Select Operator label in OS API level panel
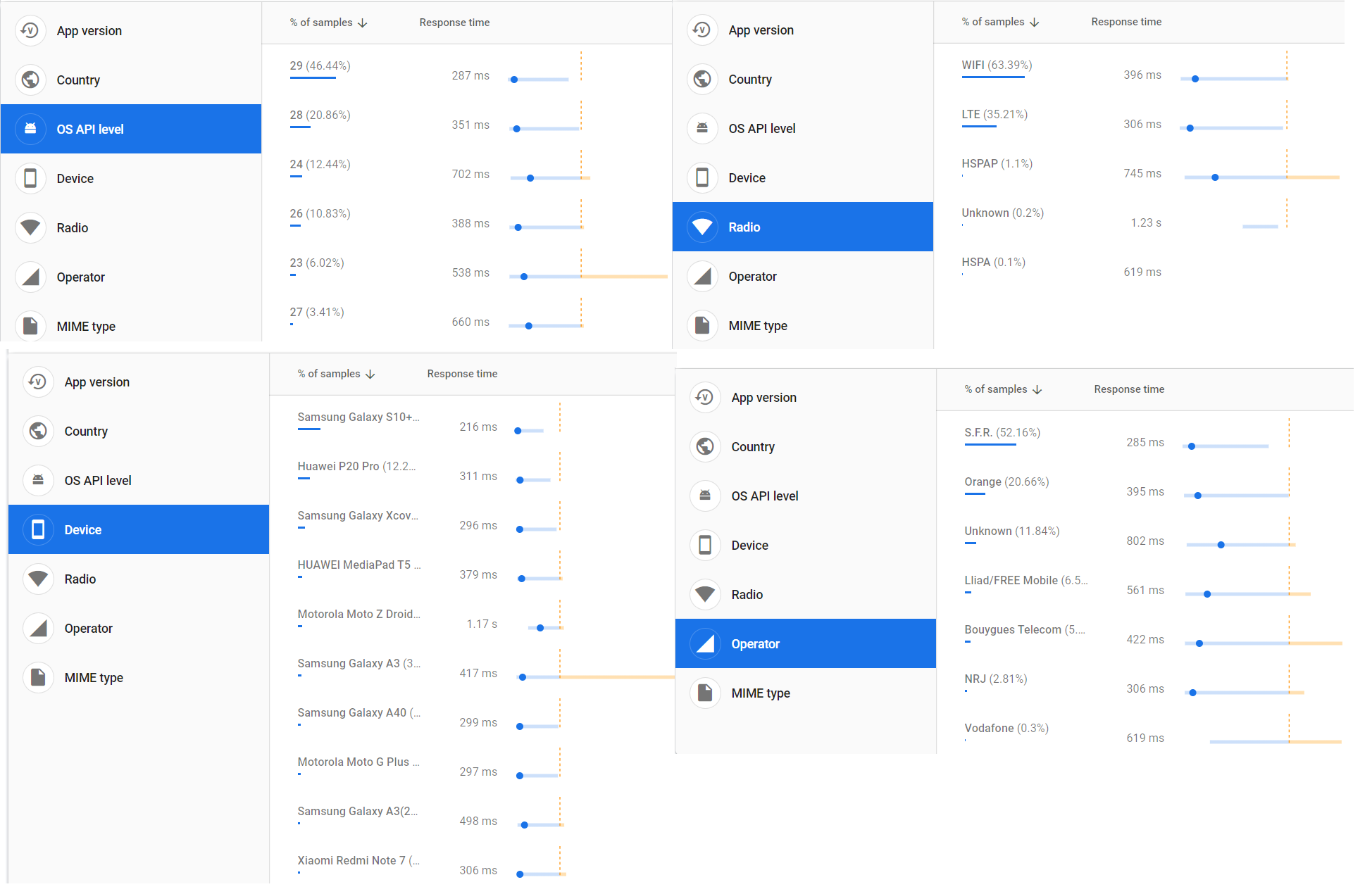The width and height of the screenshot is (1372, 894). (80, 277)
